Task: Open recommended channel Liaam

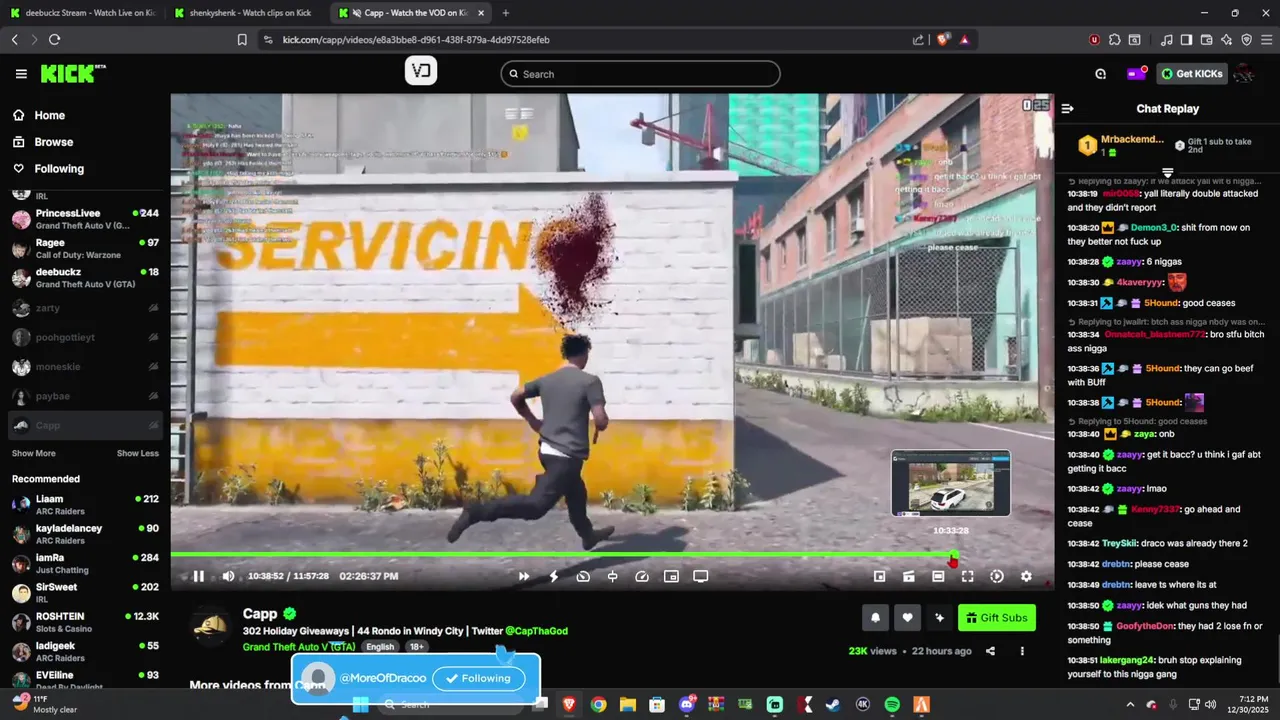Action: (x=85, y=504)
